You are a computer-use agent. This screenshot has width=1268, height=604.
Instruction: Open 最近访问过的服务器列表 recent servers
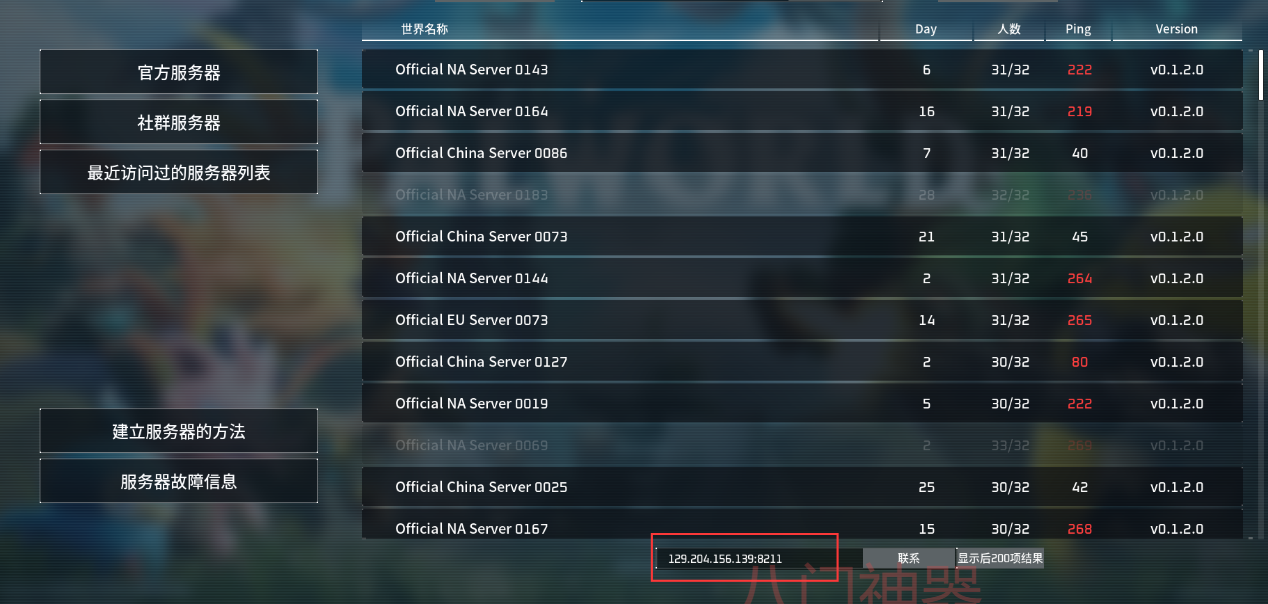pos(179,172)
